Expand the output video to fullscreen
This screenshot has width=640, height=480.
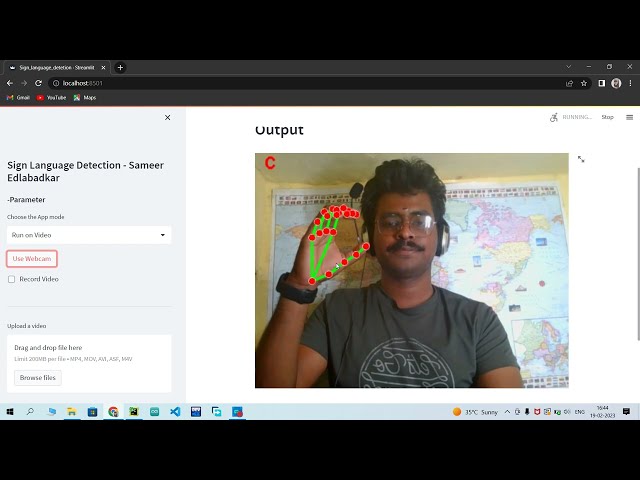point(581,159)
